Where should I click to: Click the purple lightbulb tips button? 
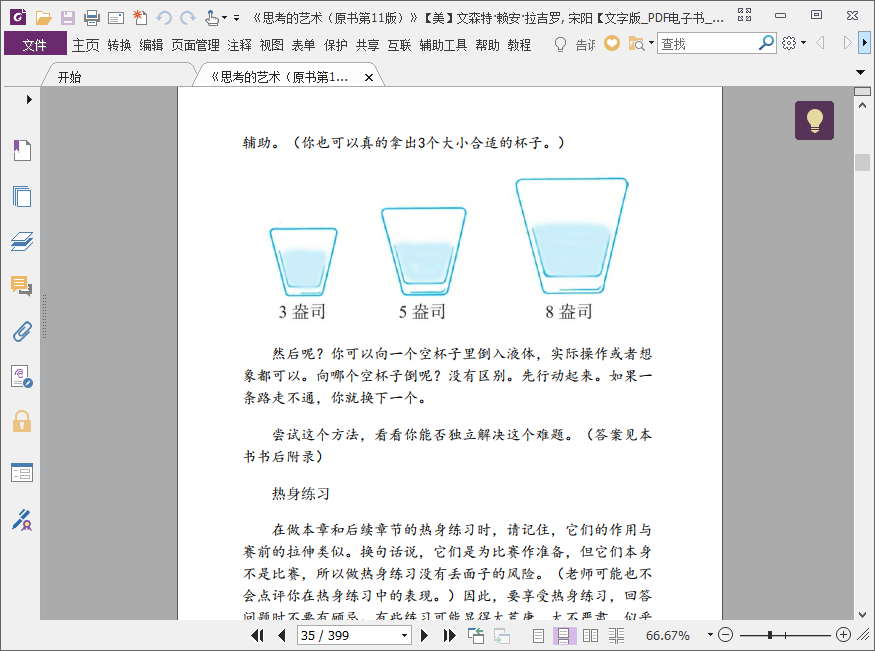[x=814, y=120]
